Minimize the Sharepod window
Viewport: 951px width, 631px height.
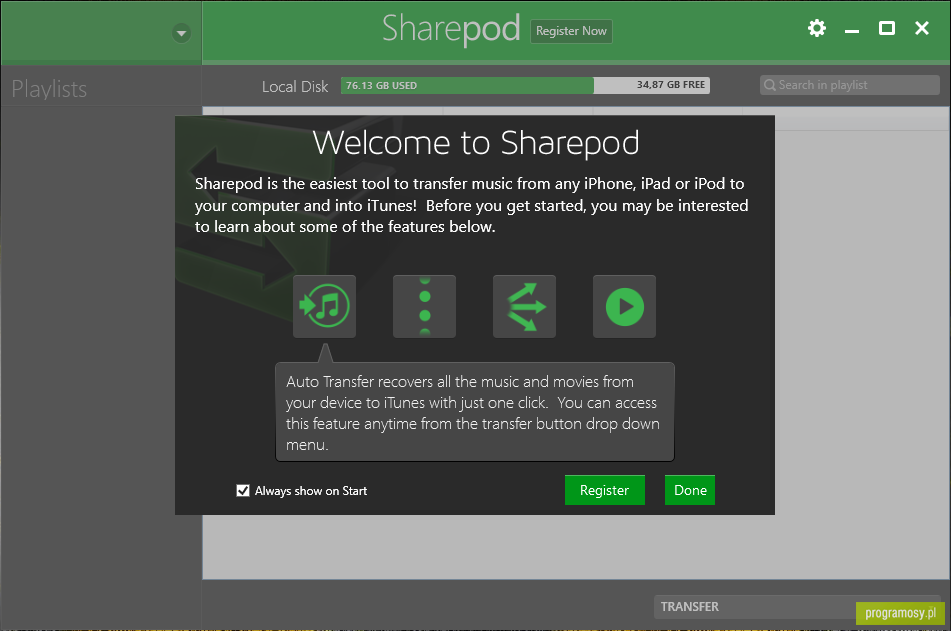(x=852, y=29)
